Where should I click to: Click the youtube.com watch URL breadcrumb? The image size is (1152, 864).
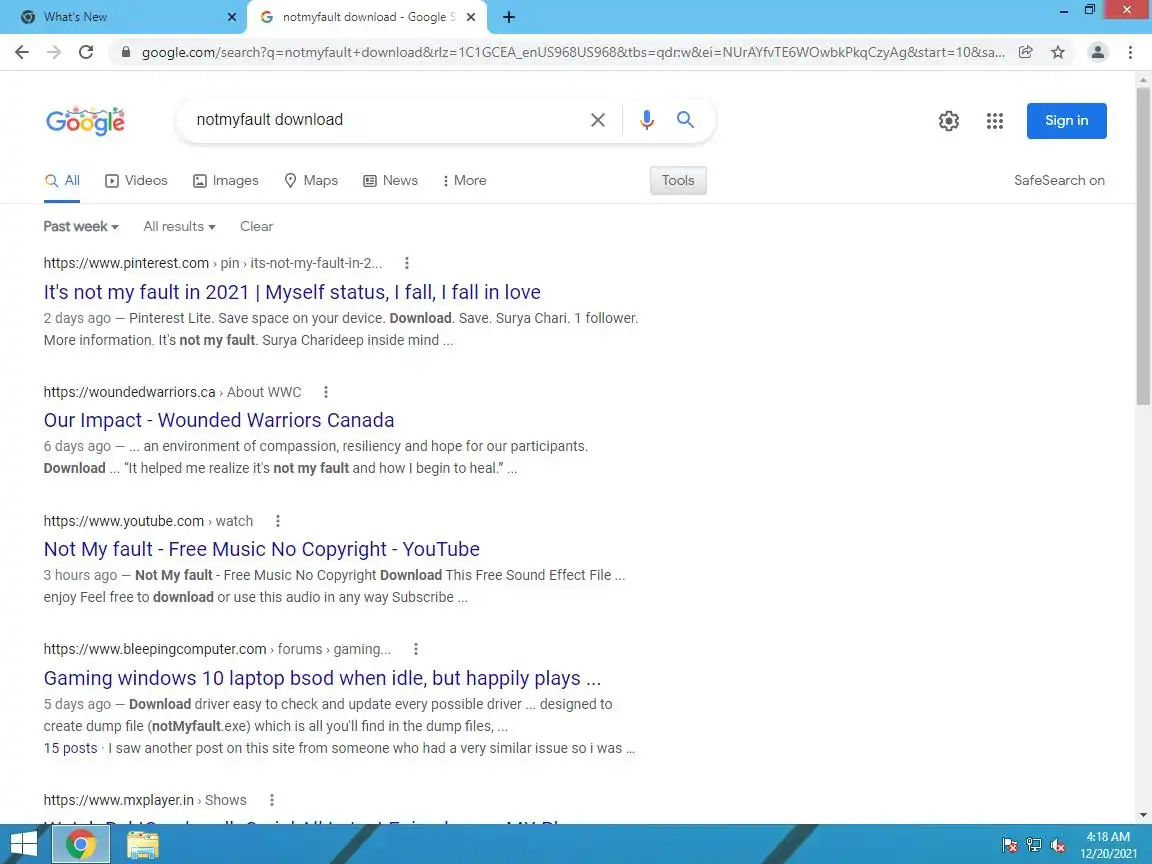[x=148, y=521]
